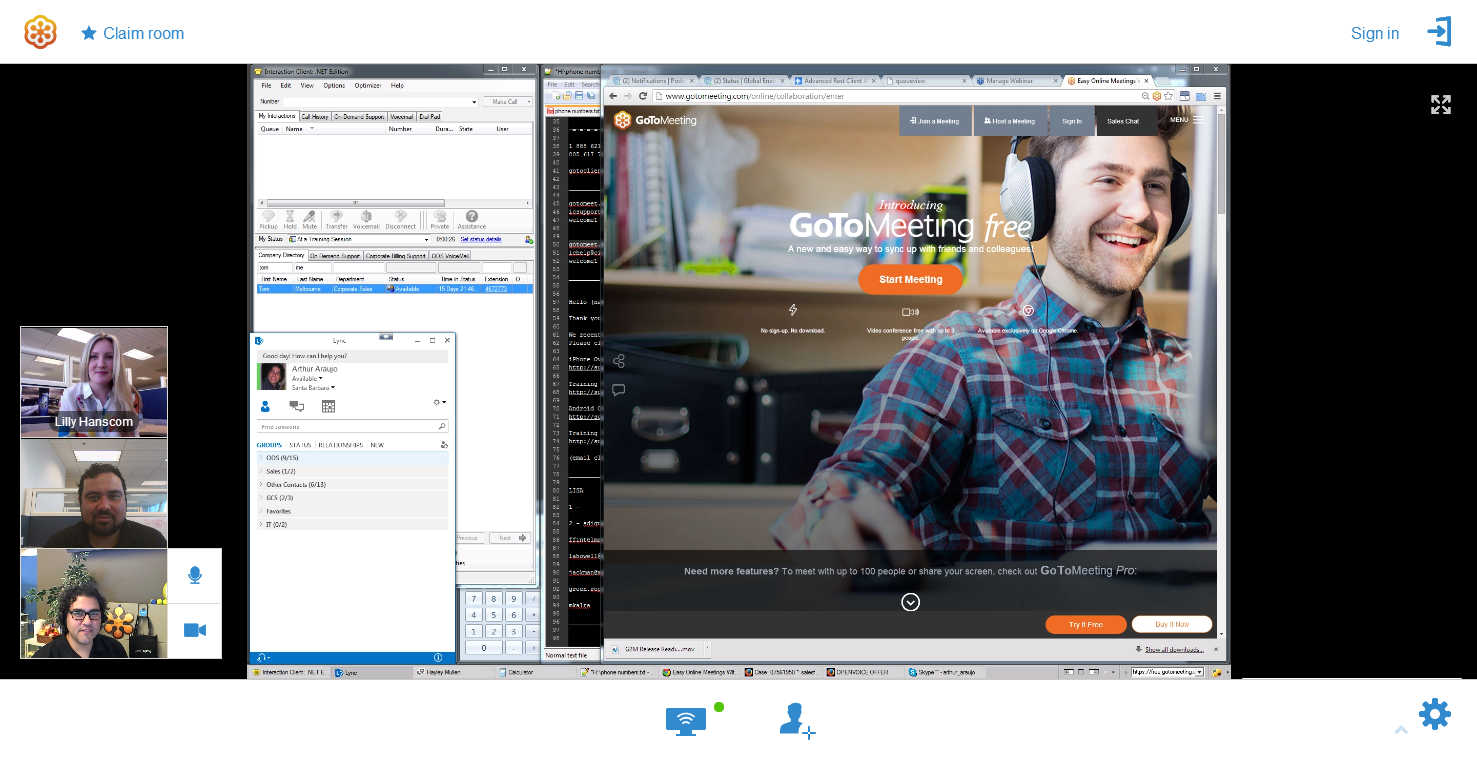Toggle the webcam camera button
Image resolution: width=1477 pixels, height=759 pixels.
[x=195, y=630]
